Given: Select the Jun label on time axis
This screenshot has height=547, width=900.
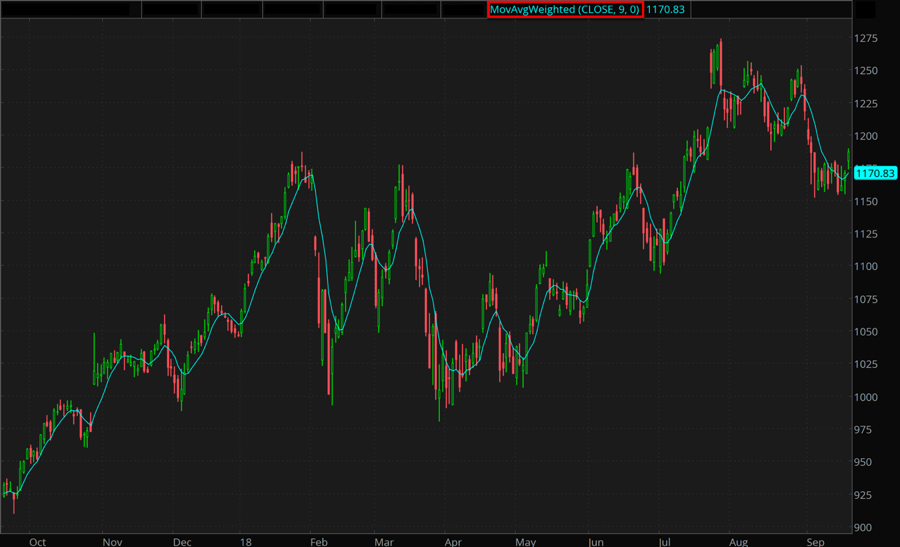Looking at the screenshot, I should [x=595, y=541].
